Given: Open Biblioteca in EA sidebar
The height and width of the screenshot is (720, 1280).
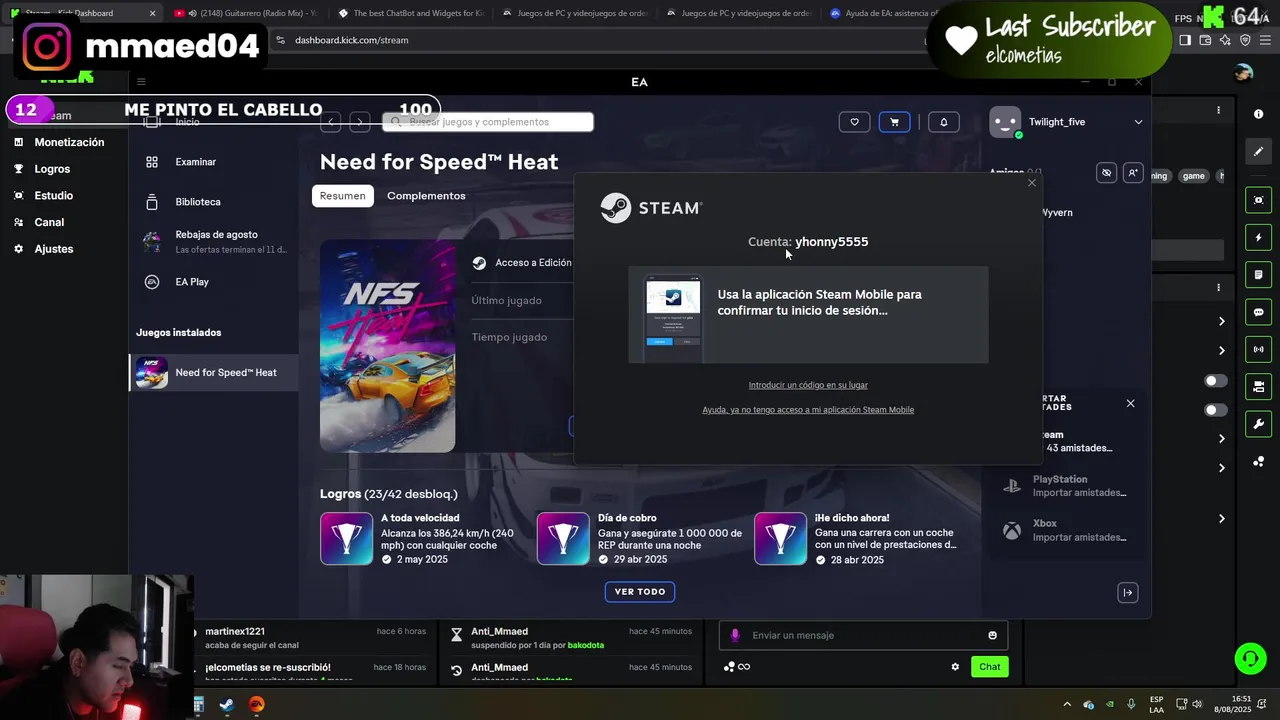Looking at the screenshot, I should (x=197, y=202).
